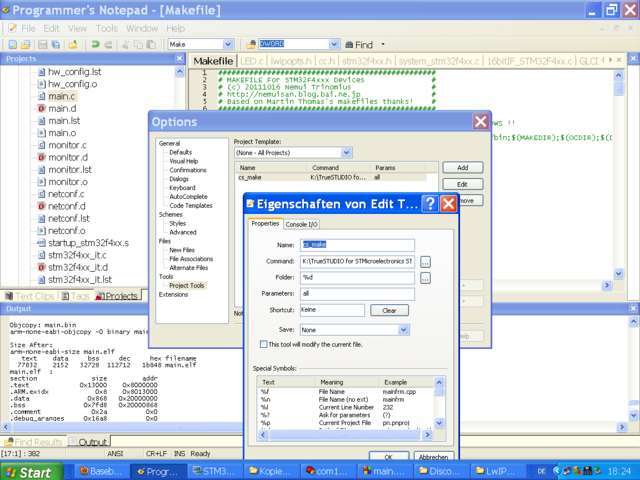Close the Output panel with its X

point(633,309)
